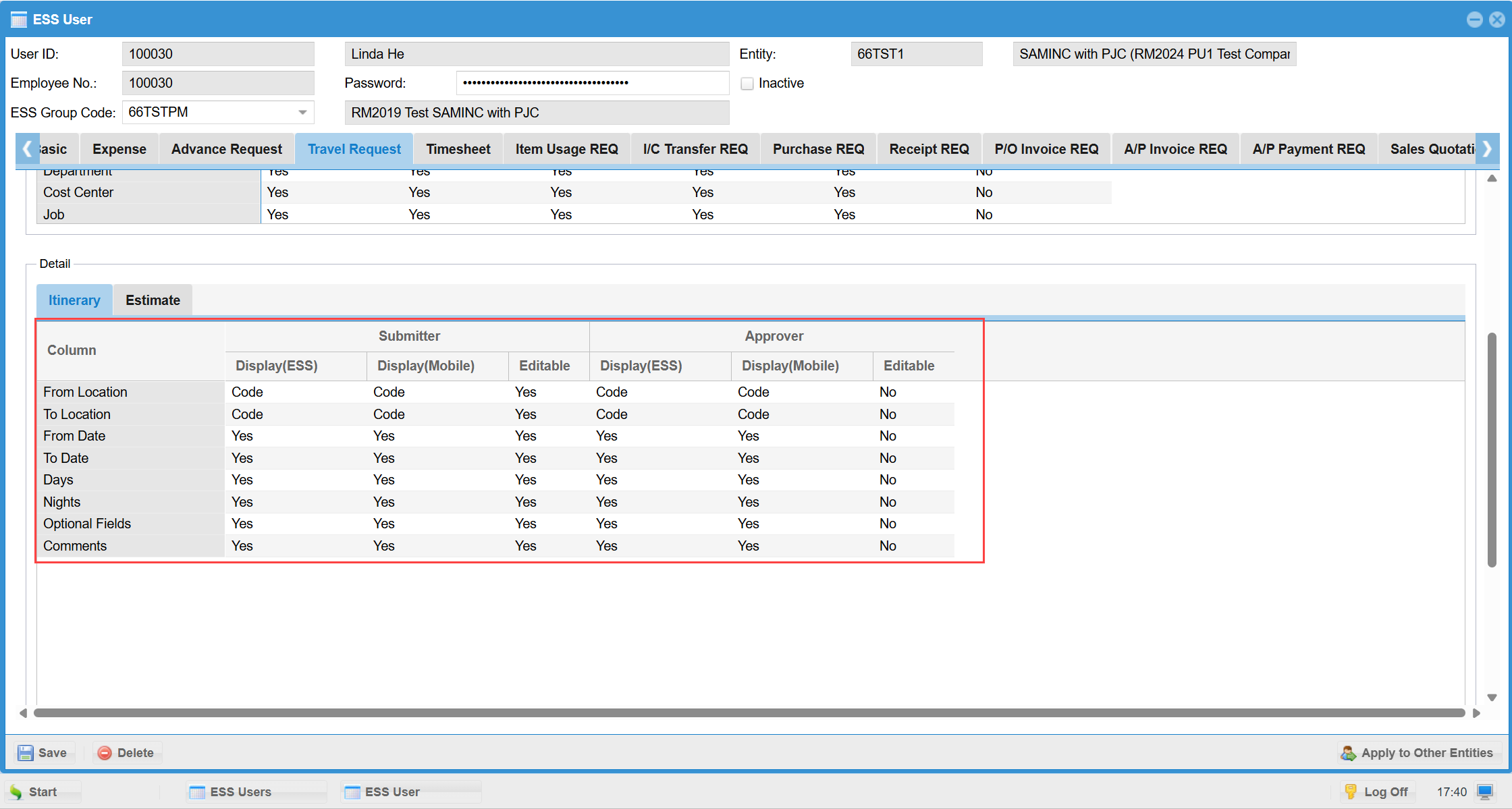
Task: Select the To Location row
Action: pos(495,414)
